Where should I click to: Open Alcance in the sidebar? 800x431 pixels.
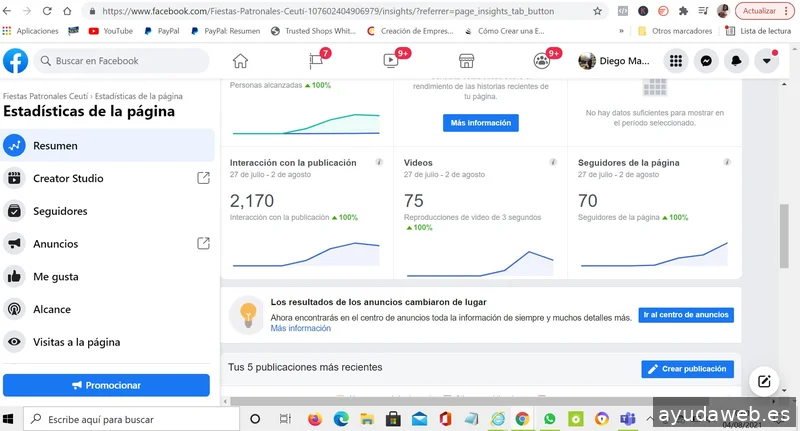107,309
